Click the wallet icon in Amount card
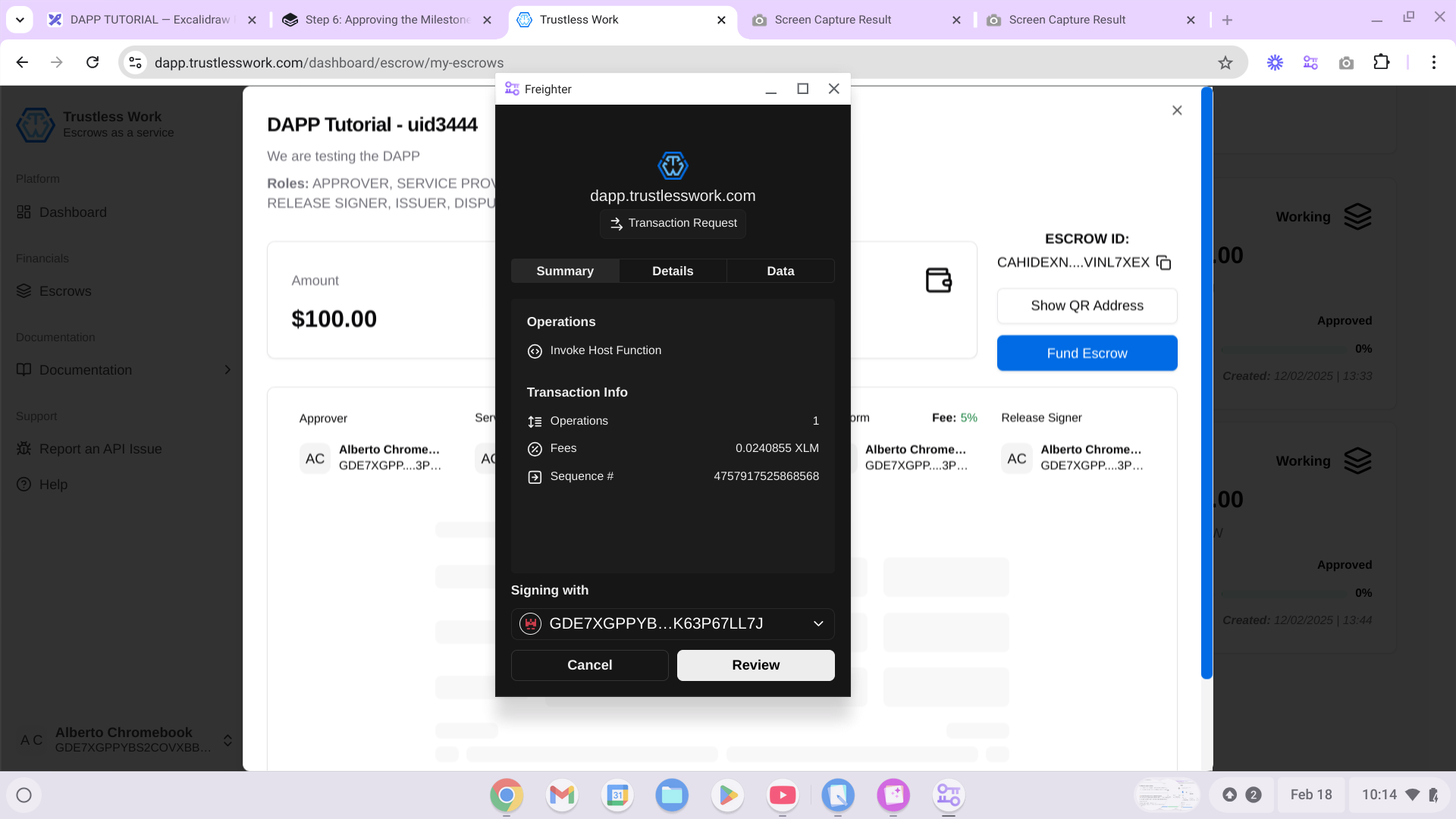1456x819 pixels. (x=938, y=280)
